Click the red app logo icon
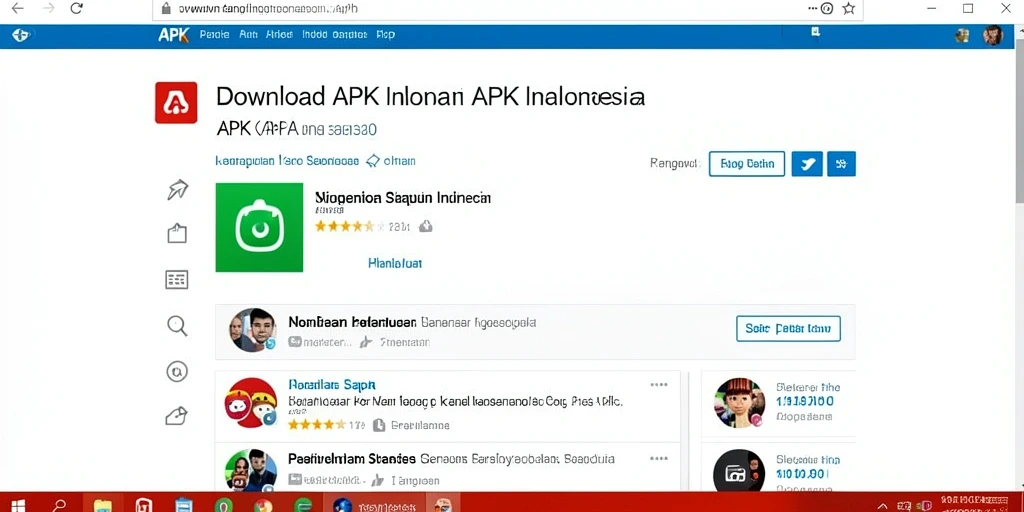 176,103
